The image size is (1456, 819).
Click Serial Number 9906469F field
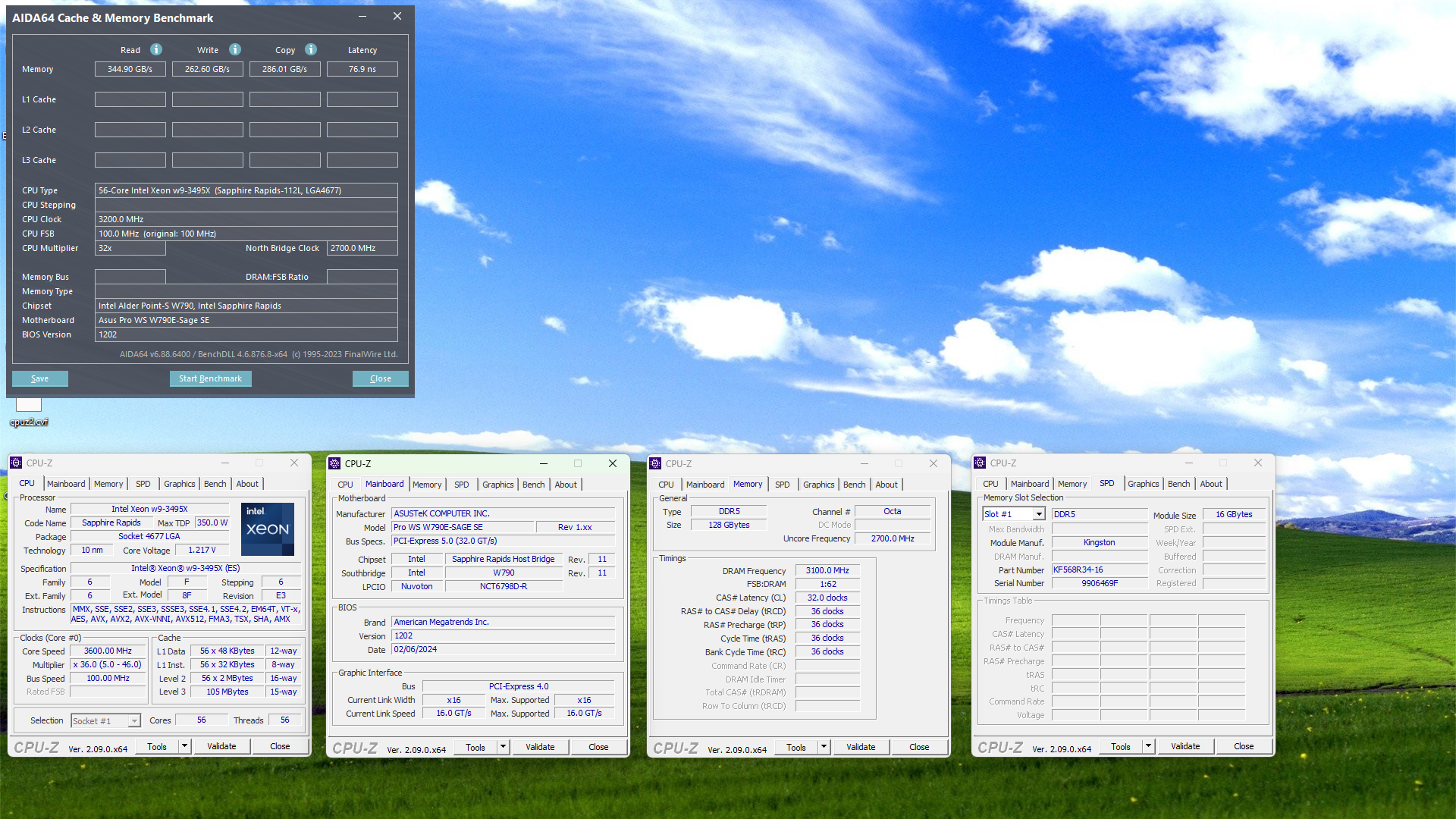coord(1100,584)
